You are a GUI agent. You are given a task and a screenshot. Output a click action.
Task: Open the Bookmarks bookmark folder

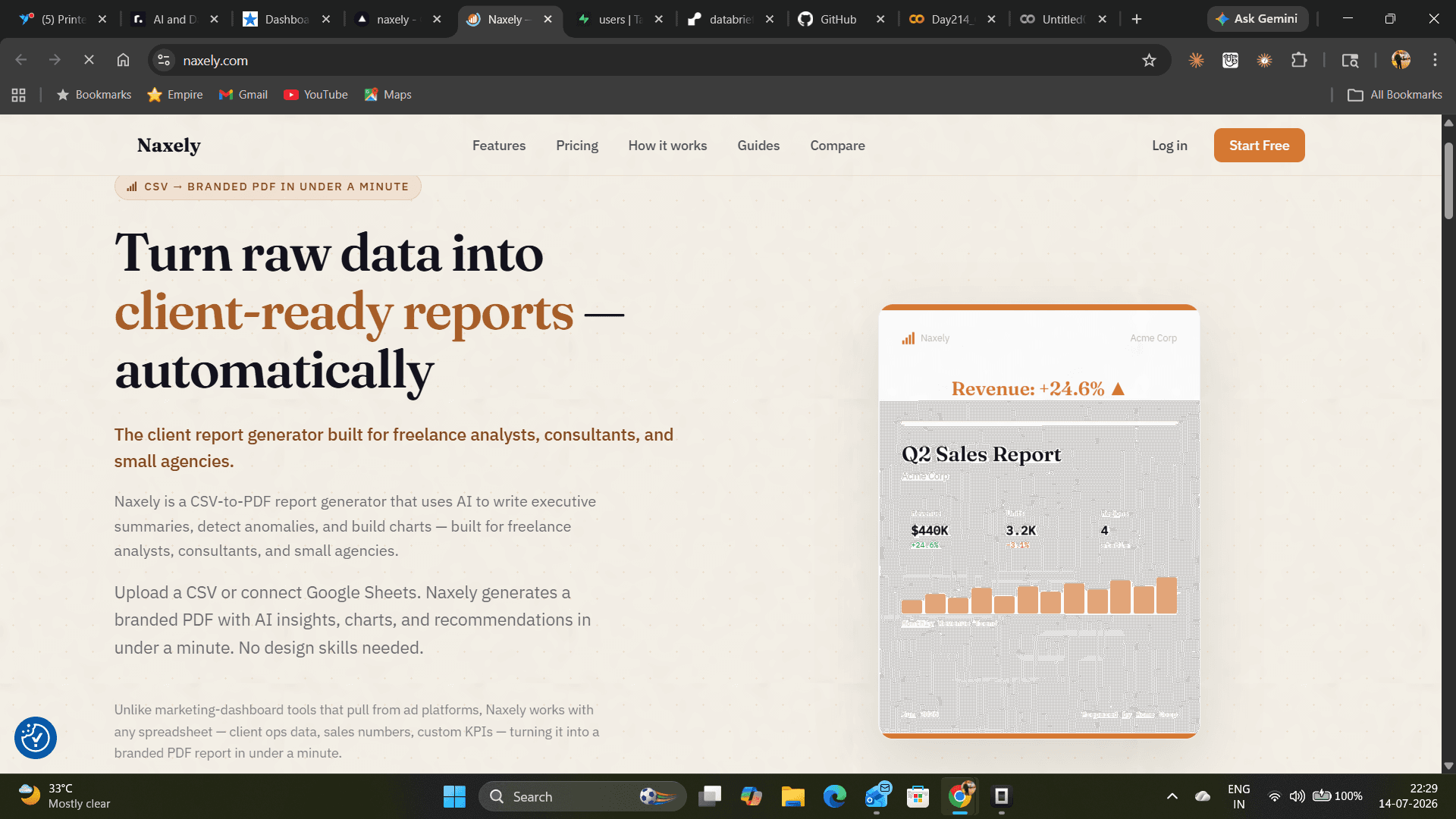pyautogui.click(x=94, y=95)
